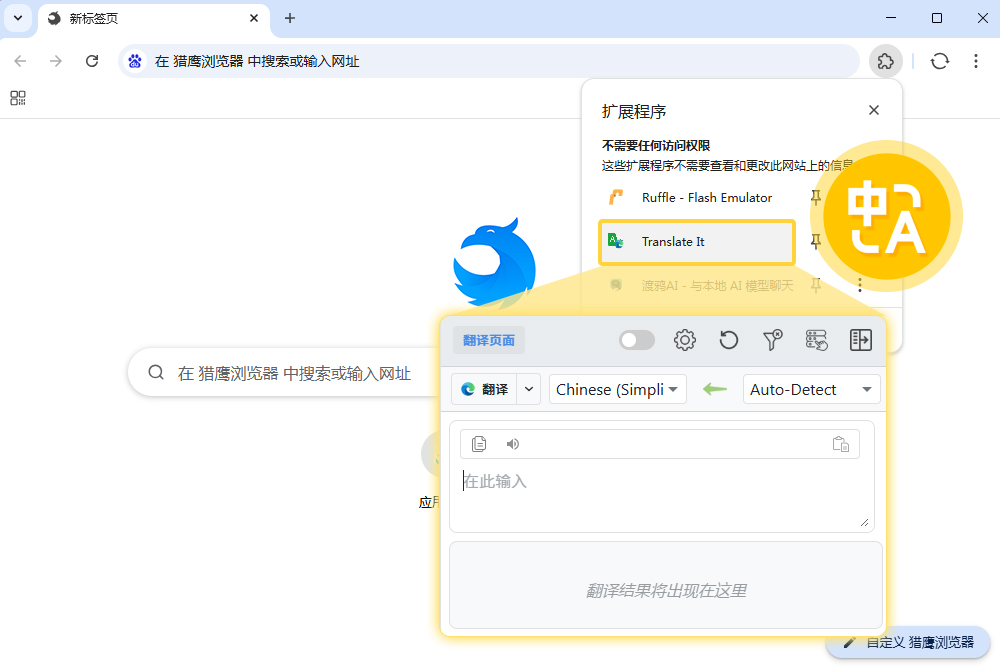This screenshot has width=1000, height=666.
Task: Click the 翻译页面 button
Action: [x=489, y=340]
